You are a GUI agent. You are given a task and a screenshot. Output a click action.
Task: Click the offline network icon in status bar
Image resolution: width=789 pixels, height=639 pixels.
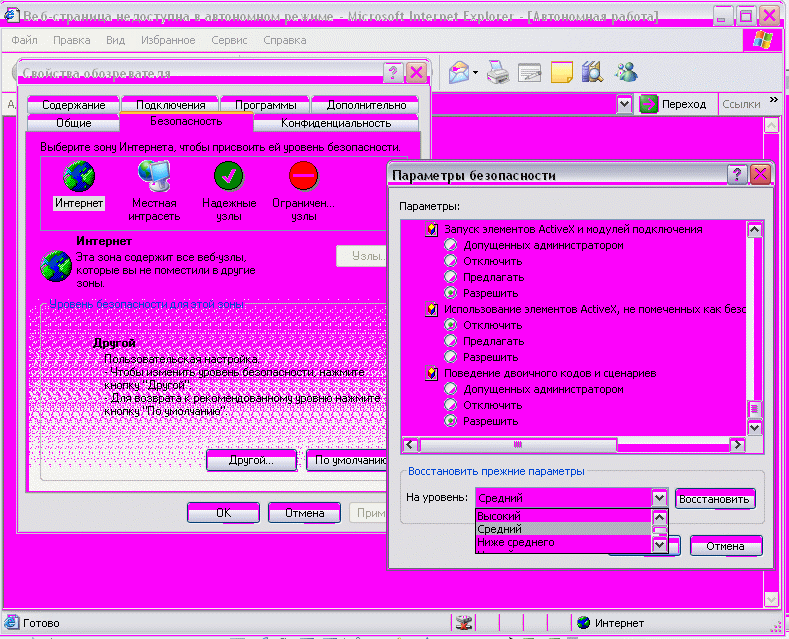[x=463, y=623]
